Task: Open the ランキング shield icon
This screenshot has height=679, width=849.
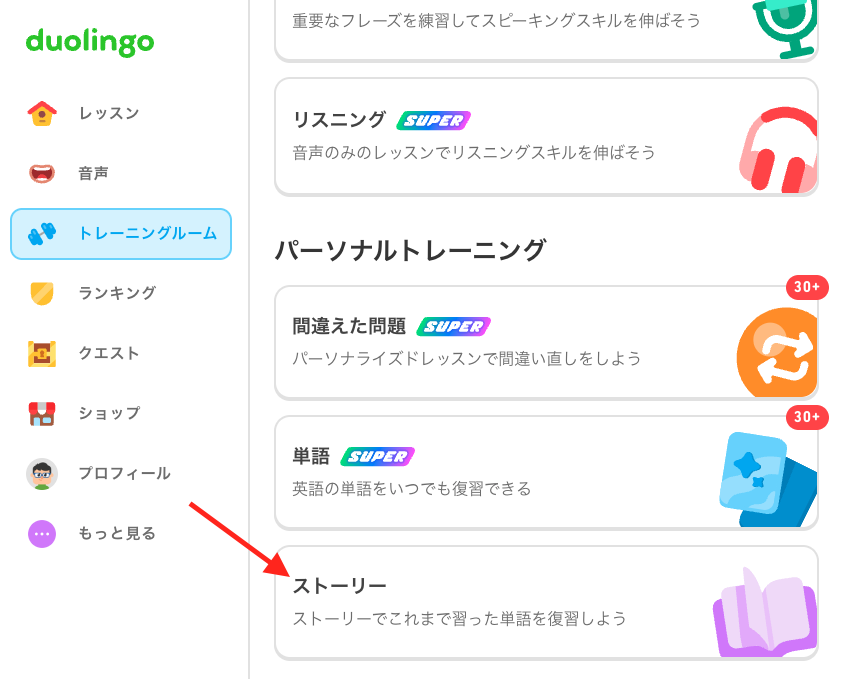Action: (x=42, y=293)
